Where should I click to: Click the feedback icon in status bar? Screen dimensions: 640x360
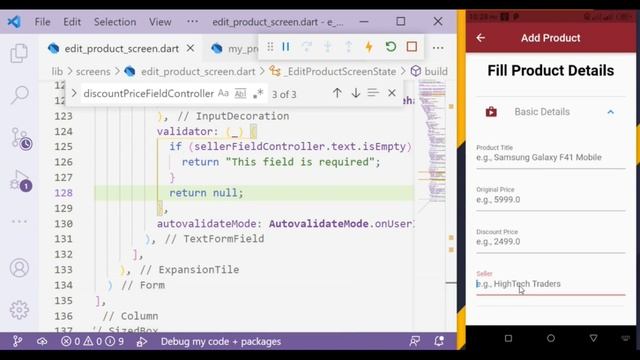pos(415,341)
